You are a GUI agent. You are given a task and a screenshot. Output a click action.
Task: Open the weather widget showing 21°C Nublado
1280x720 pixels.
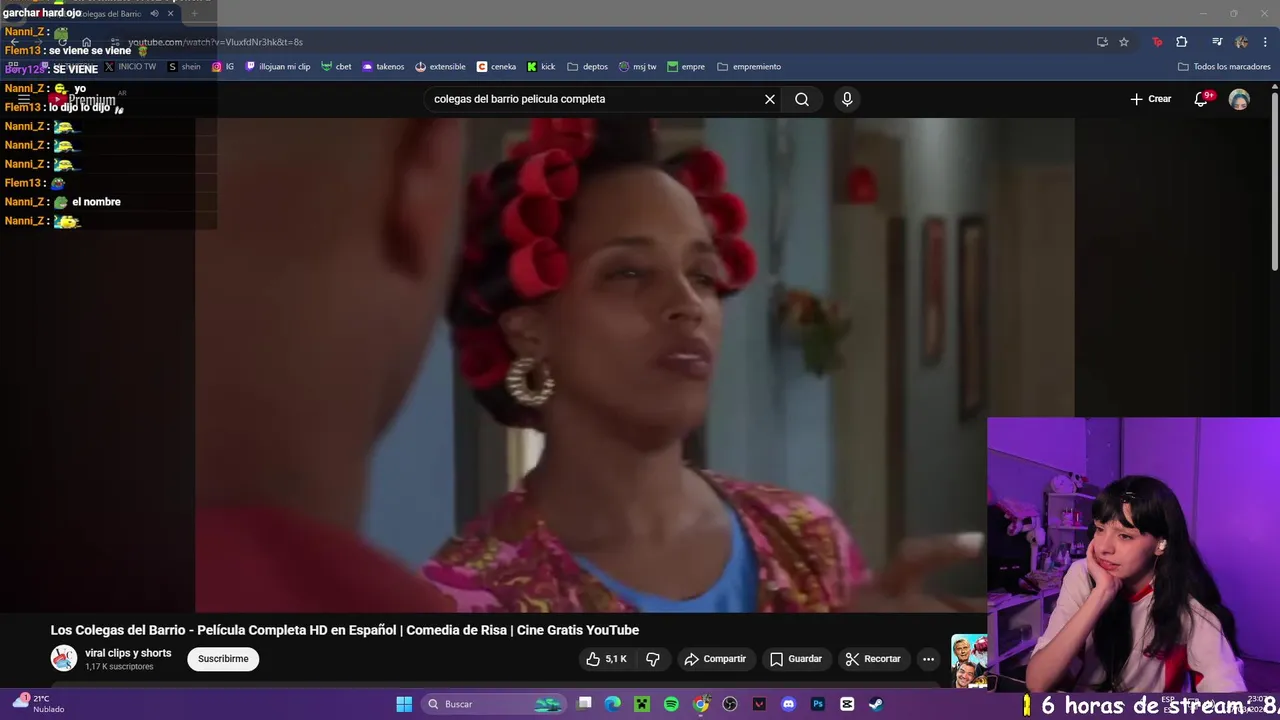click(x=39, y=704)
